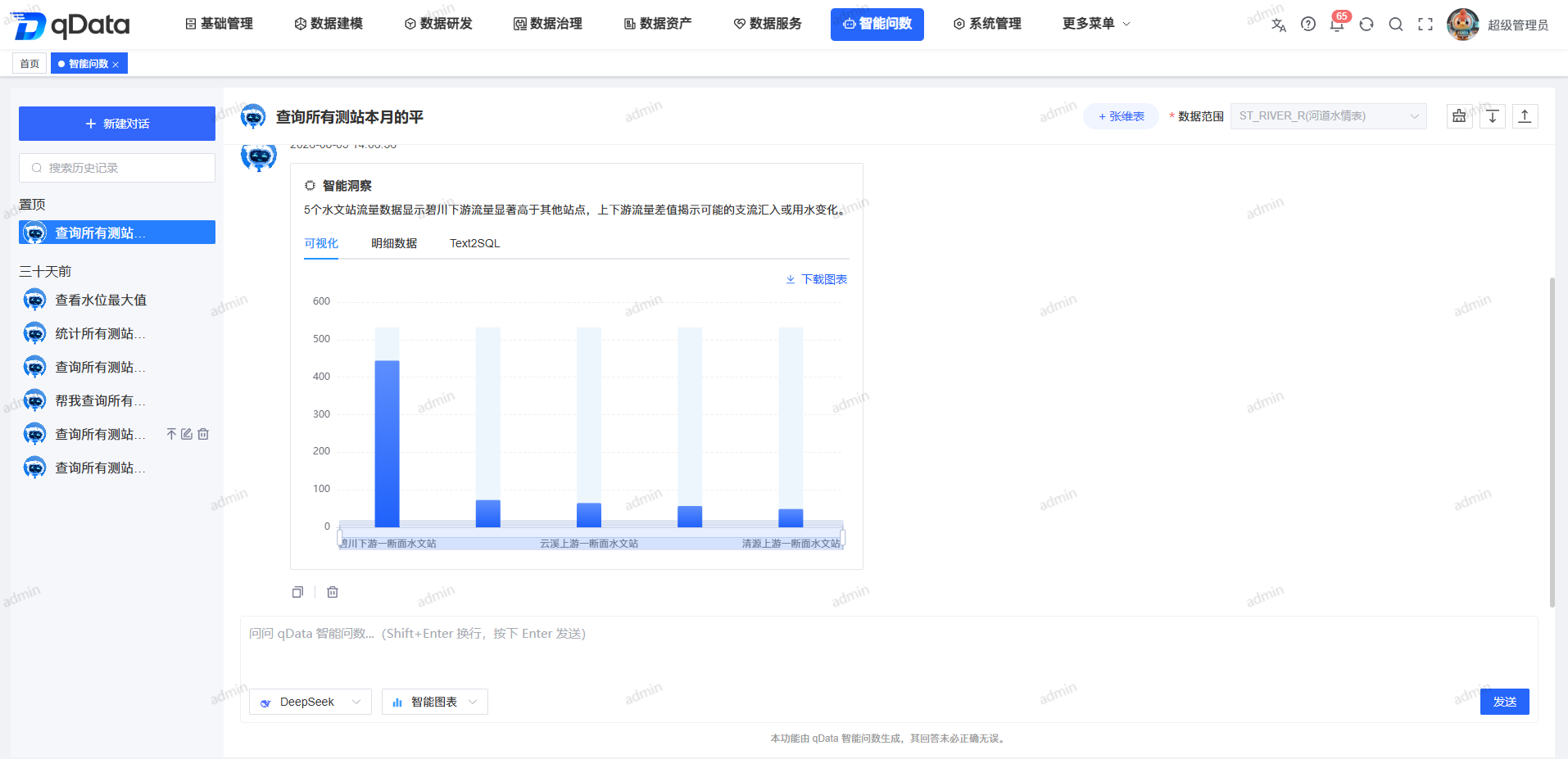Delete this answer with the trash icon
Viewport: 1568px width, 759px height.
333,592
